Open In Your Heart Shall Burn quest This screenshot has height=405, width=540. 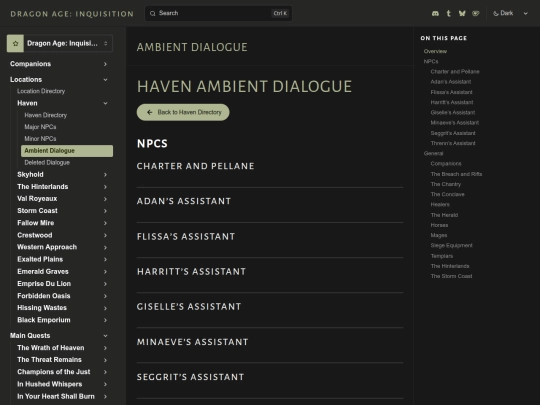coord(56,396)
